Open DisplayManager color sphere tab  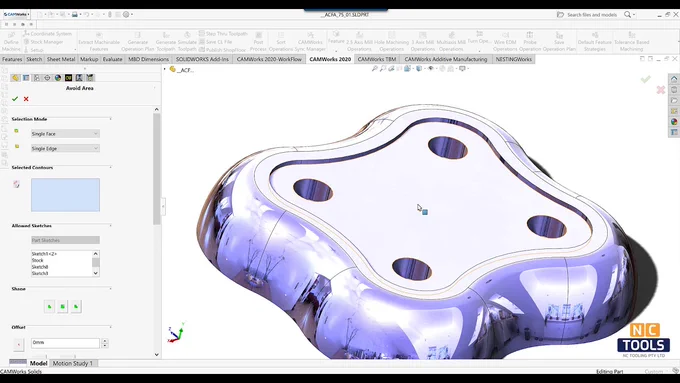tap(58, 78)
